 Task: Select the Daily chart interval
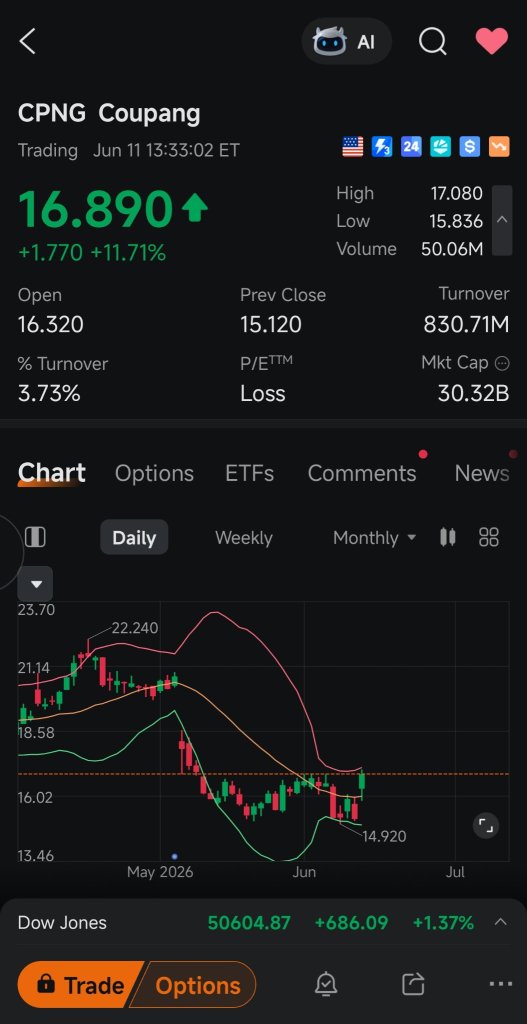(134, 537)
